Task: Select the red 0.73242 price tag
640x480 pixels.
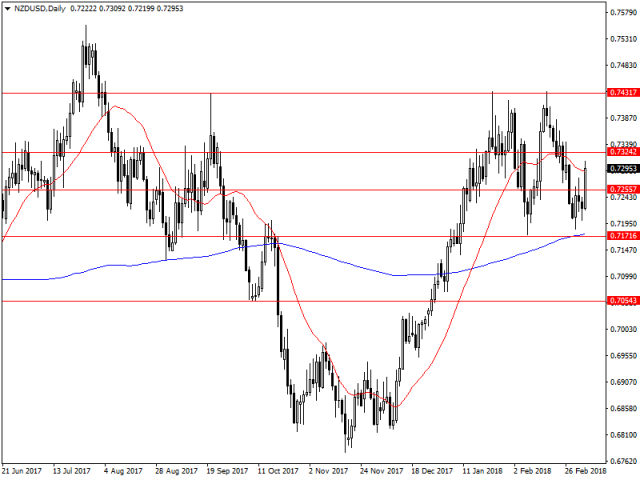Action: tap(622, 153)
